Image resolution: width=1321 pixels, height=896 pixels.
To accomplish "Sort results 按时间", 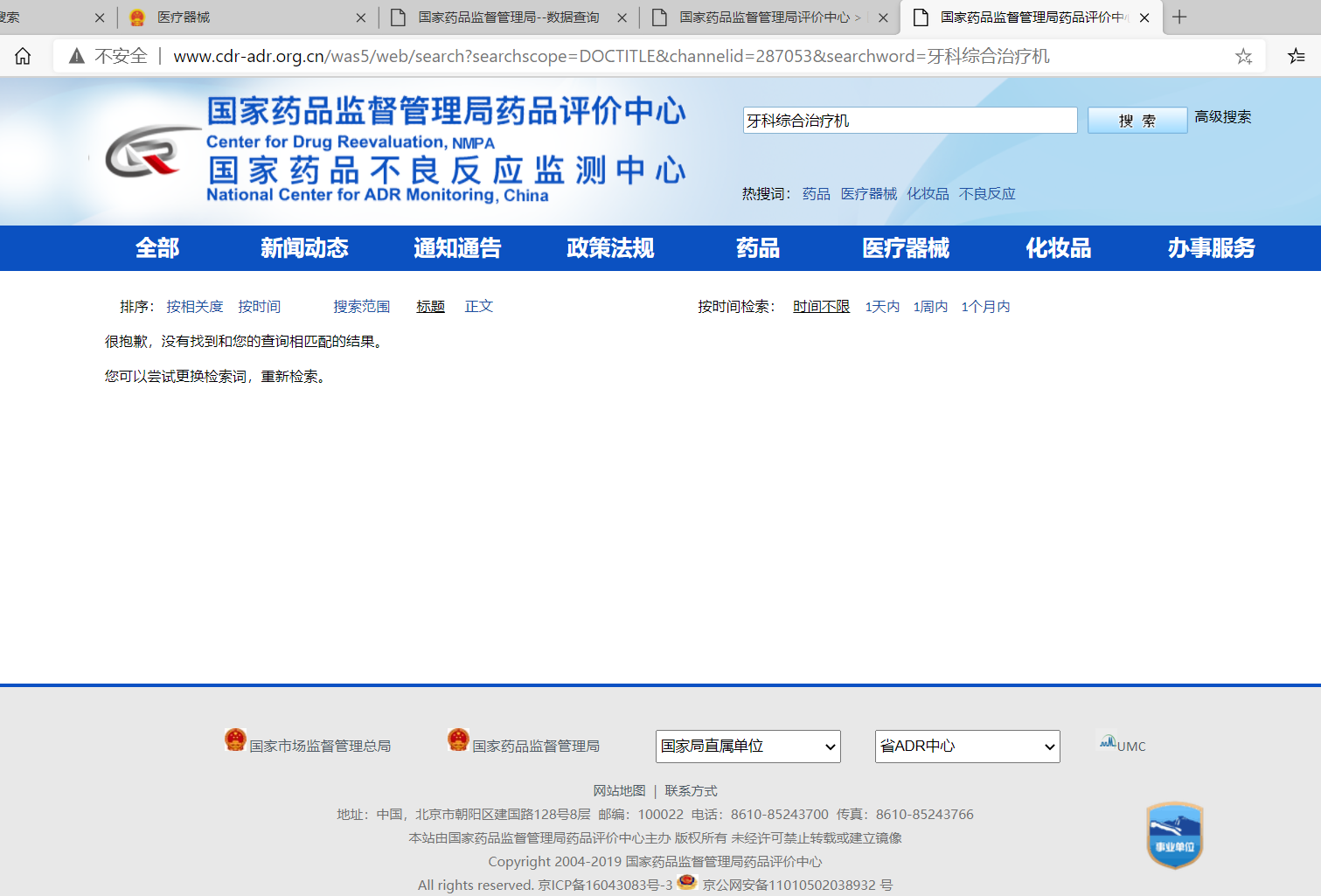I will pos(260,307).
